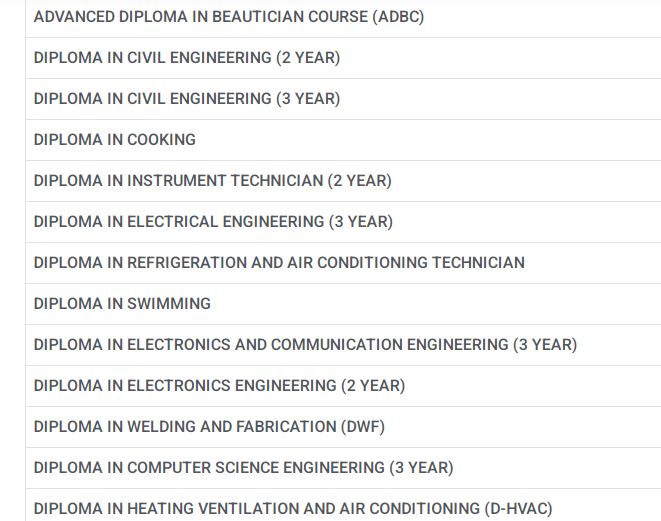
Task: Choose Heating Ventilation and Air Conditioning (D-HVAC)
Action: pos(293,508)
